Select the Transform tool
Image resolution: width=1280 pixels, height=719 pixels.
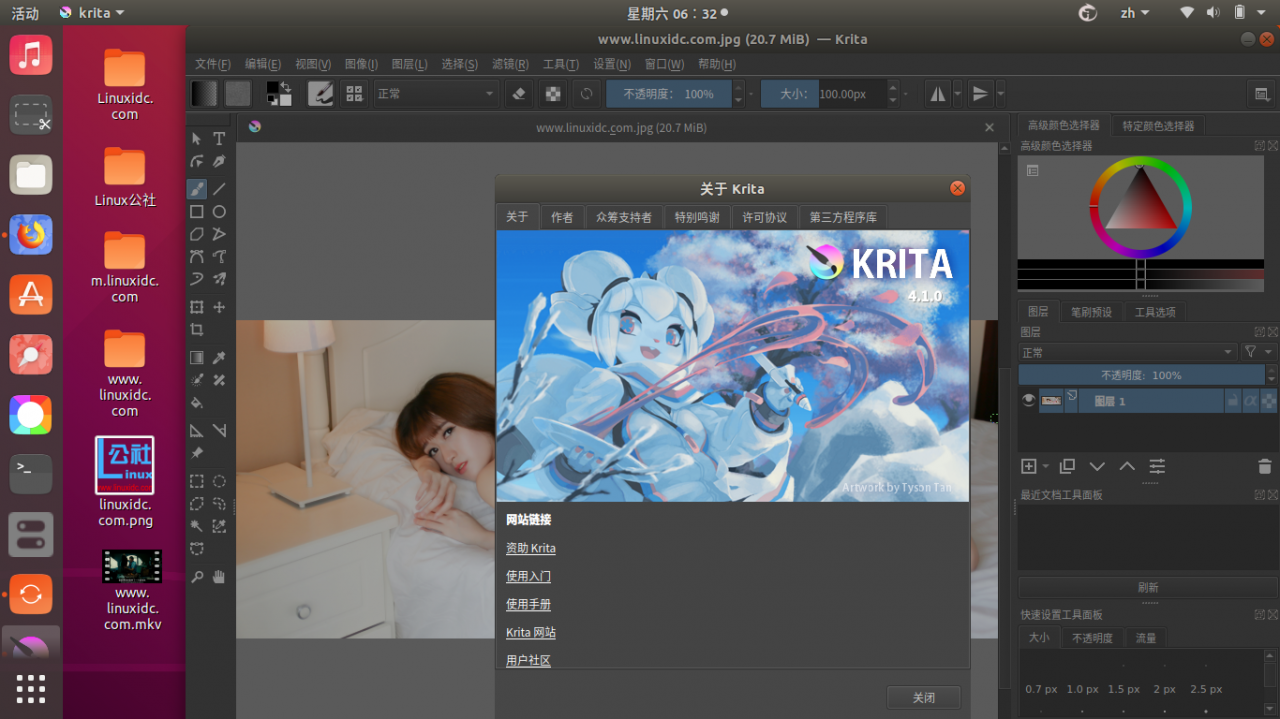[x=197, y=307]
